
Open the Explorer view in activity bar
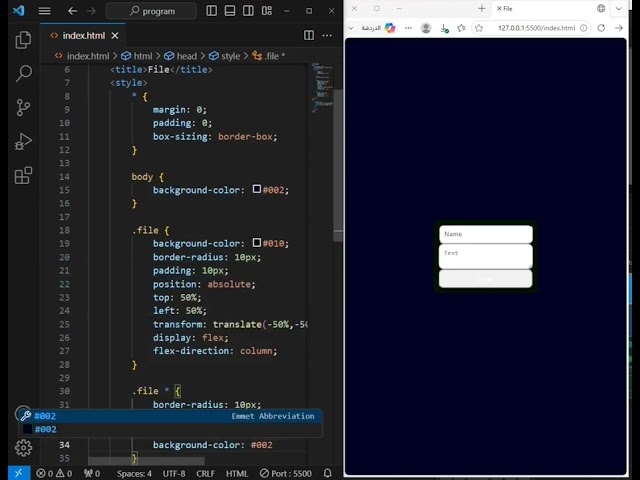(x=23, y=40)
